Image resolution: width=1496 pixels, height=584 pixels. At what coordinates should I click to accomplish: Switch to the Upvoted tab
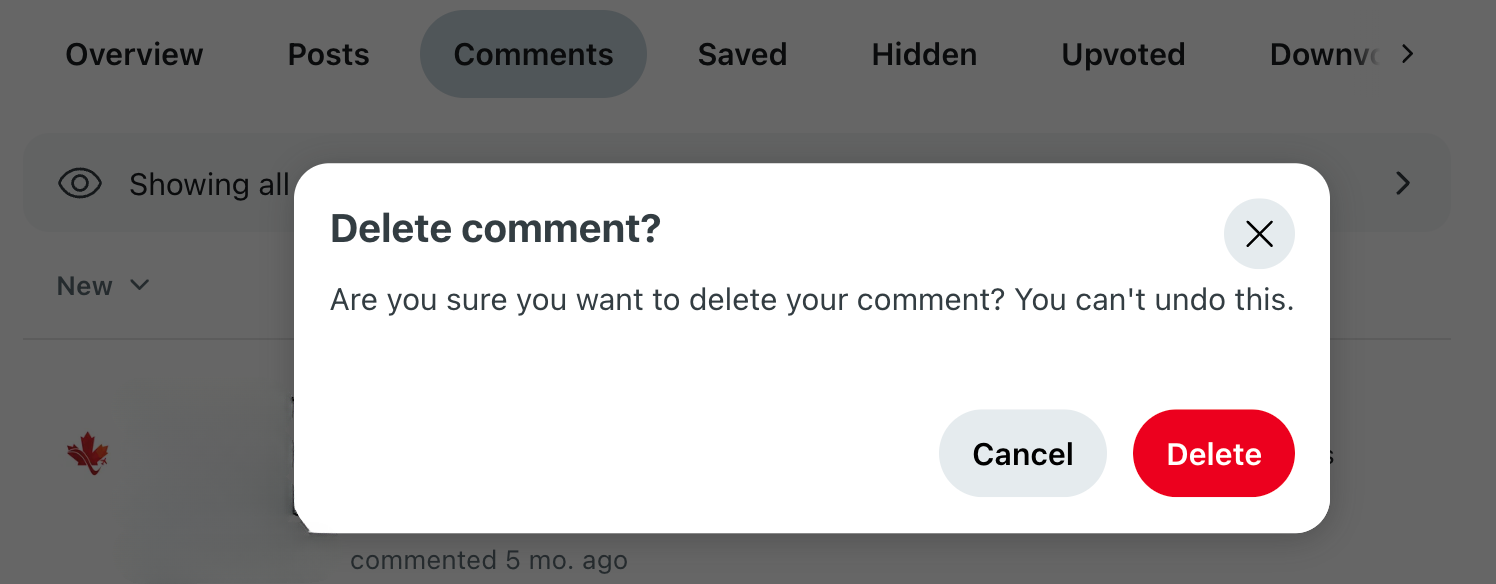point(1122,54)
